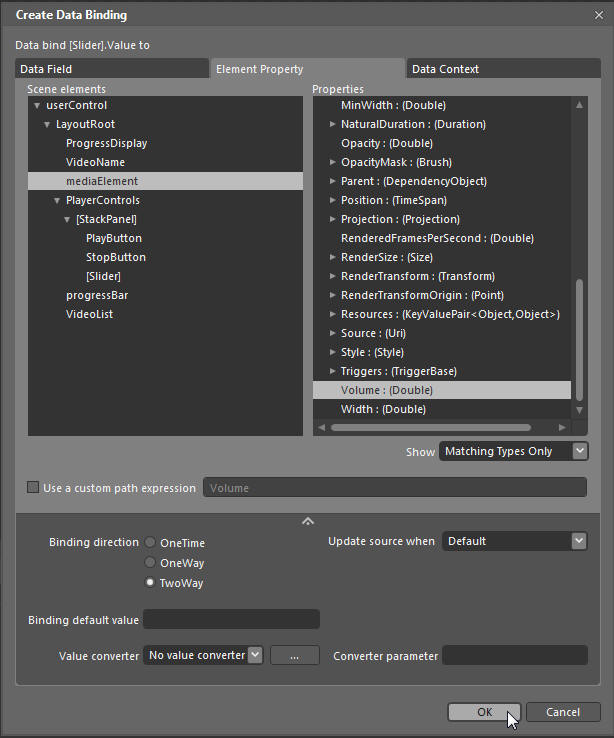The height and width of the screenshot is (738, 614).
Task: Collapse the userControl tree node
Action: (x=37, y=105)
